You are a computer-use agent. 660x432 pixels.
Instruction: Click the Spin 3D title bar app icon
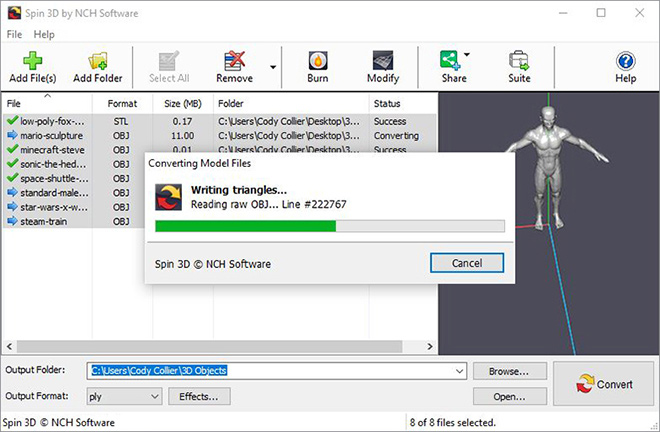pos(14,13)
